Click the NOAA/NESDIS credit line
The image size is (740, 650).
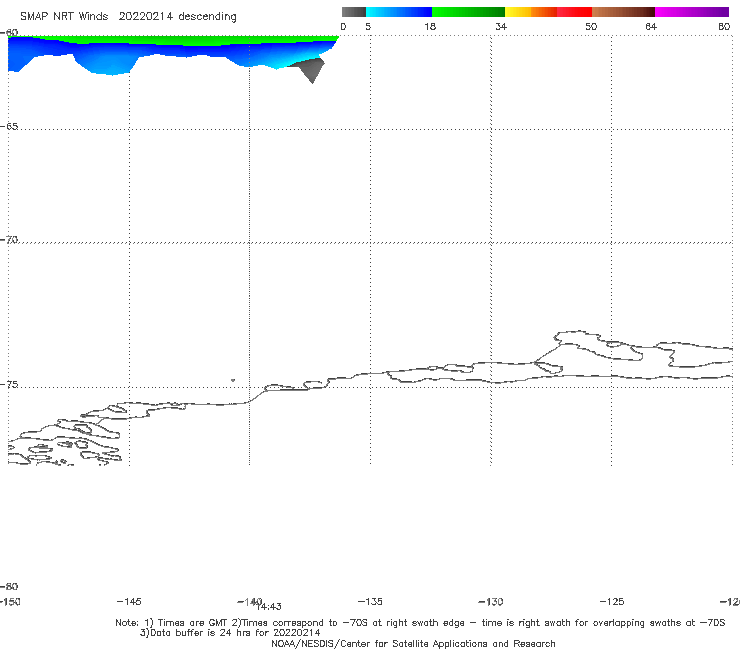(x=413, y=643)
